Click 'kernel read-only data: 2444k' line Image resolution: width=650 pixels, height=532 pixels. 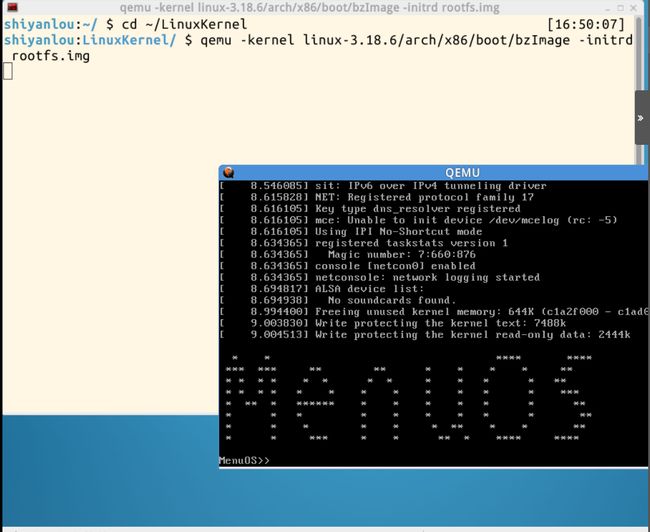[x=425, y=335]
